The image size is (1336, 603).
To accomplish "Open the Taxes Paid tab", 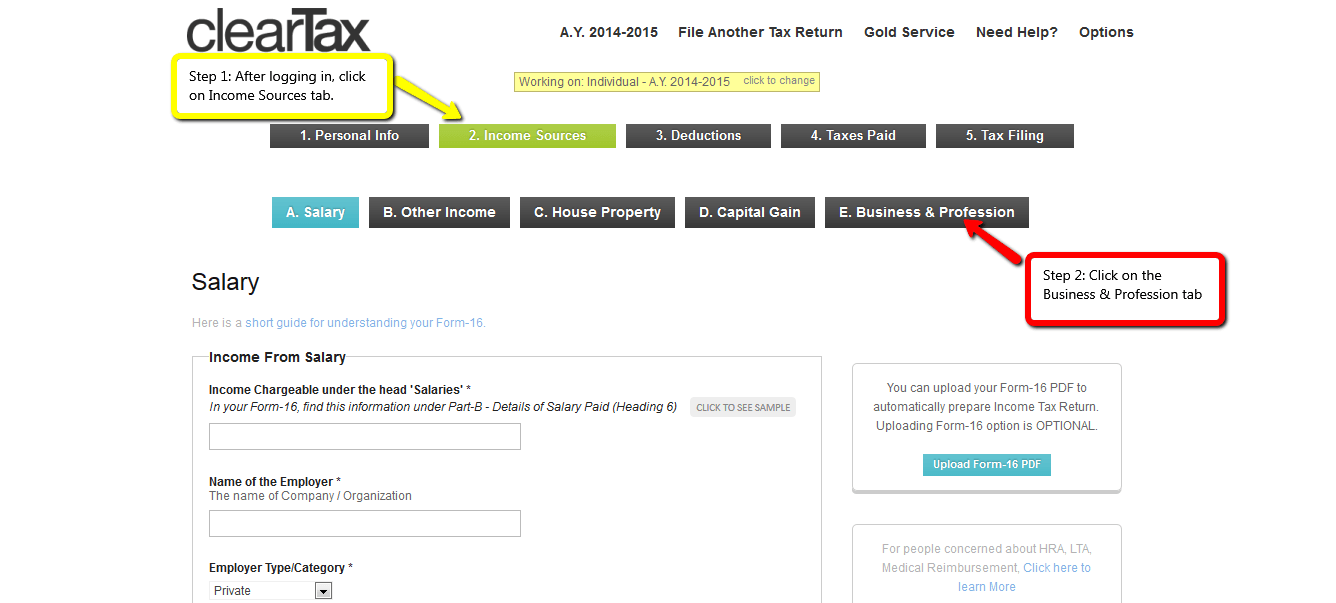I will [x=853, y=136].
